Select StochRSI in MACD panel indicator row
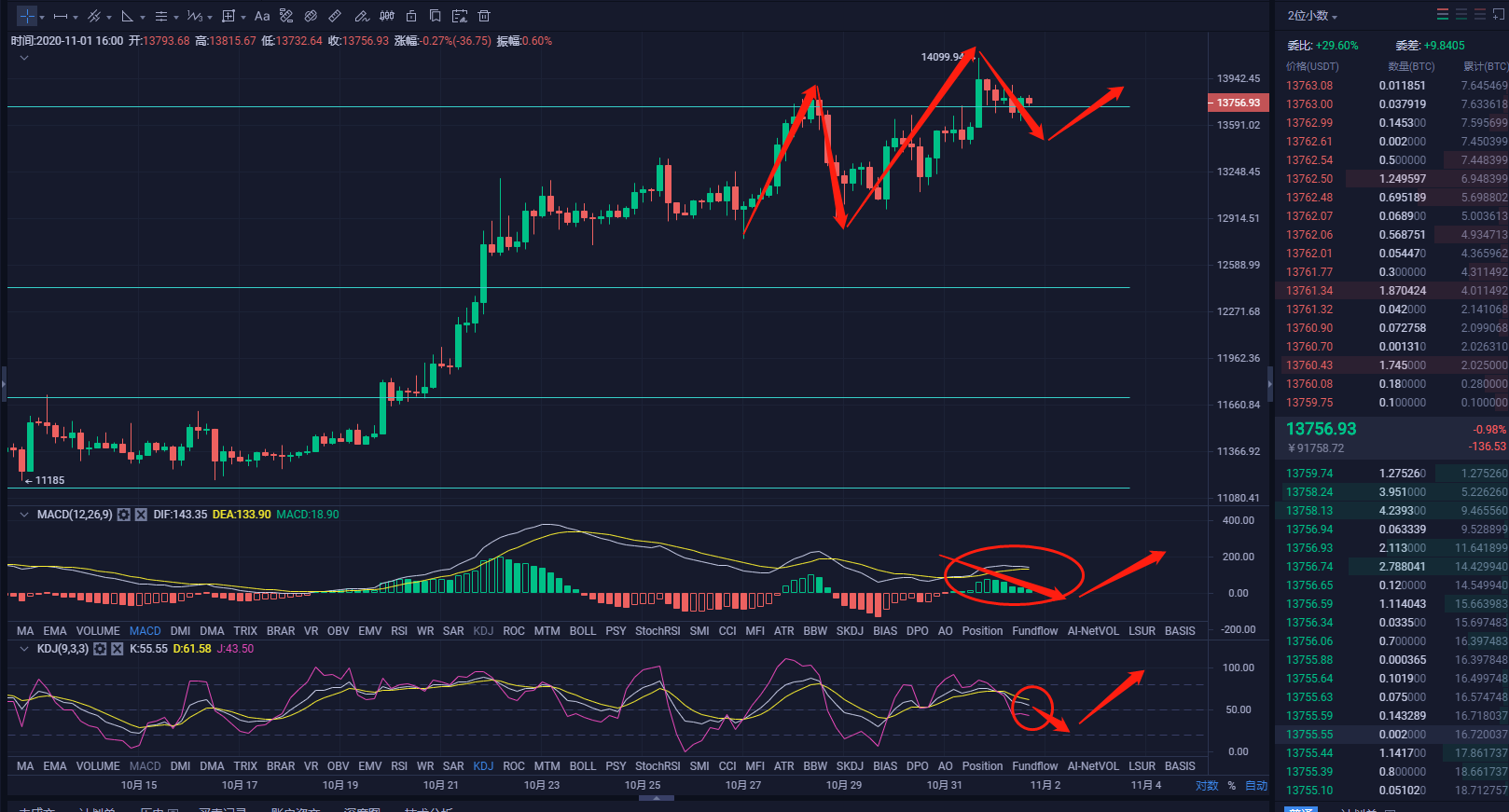 [658, 631]
